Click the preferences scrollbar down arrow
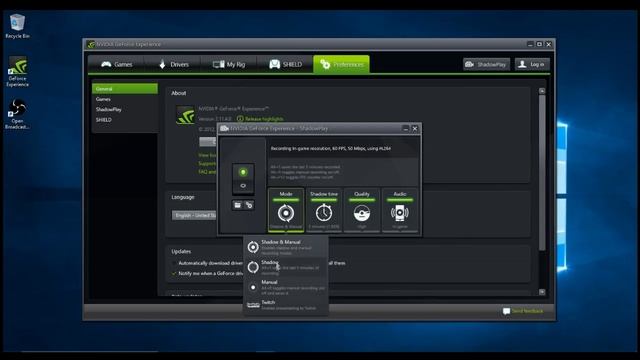Screen dimensions: 640x360 click(542, 292)
